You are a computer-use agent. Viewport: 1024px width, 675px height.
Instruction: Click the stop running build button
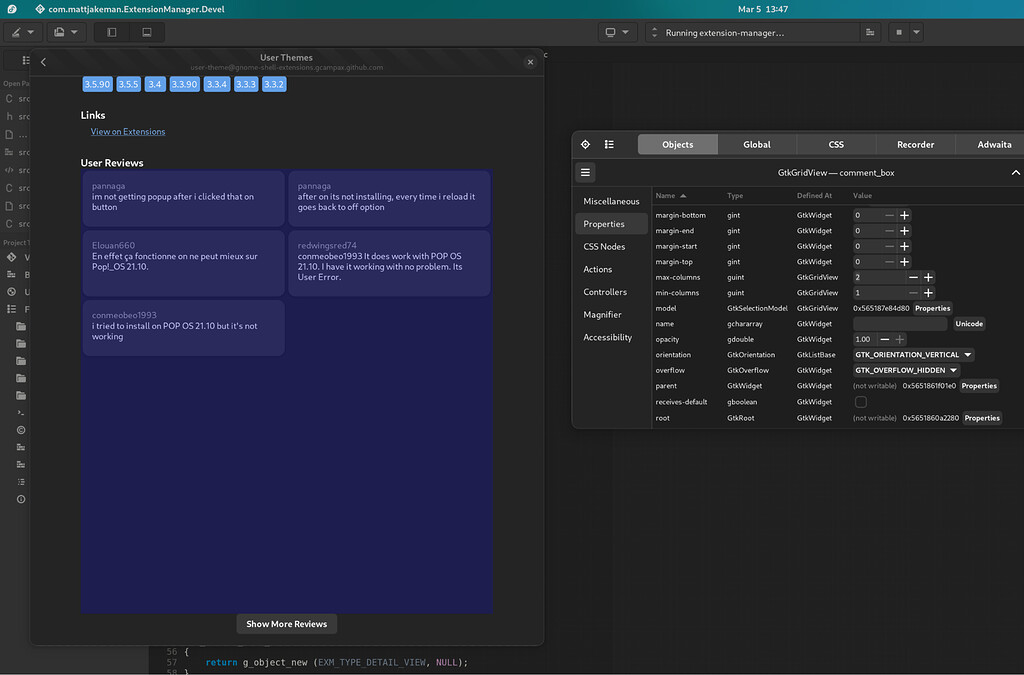tap(899, 32)
